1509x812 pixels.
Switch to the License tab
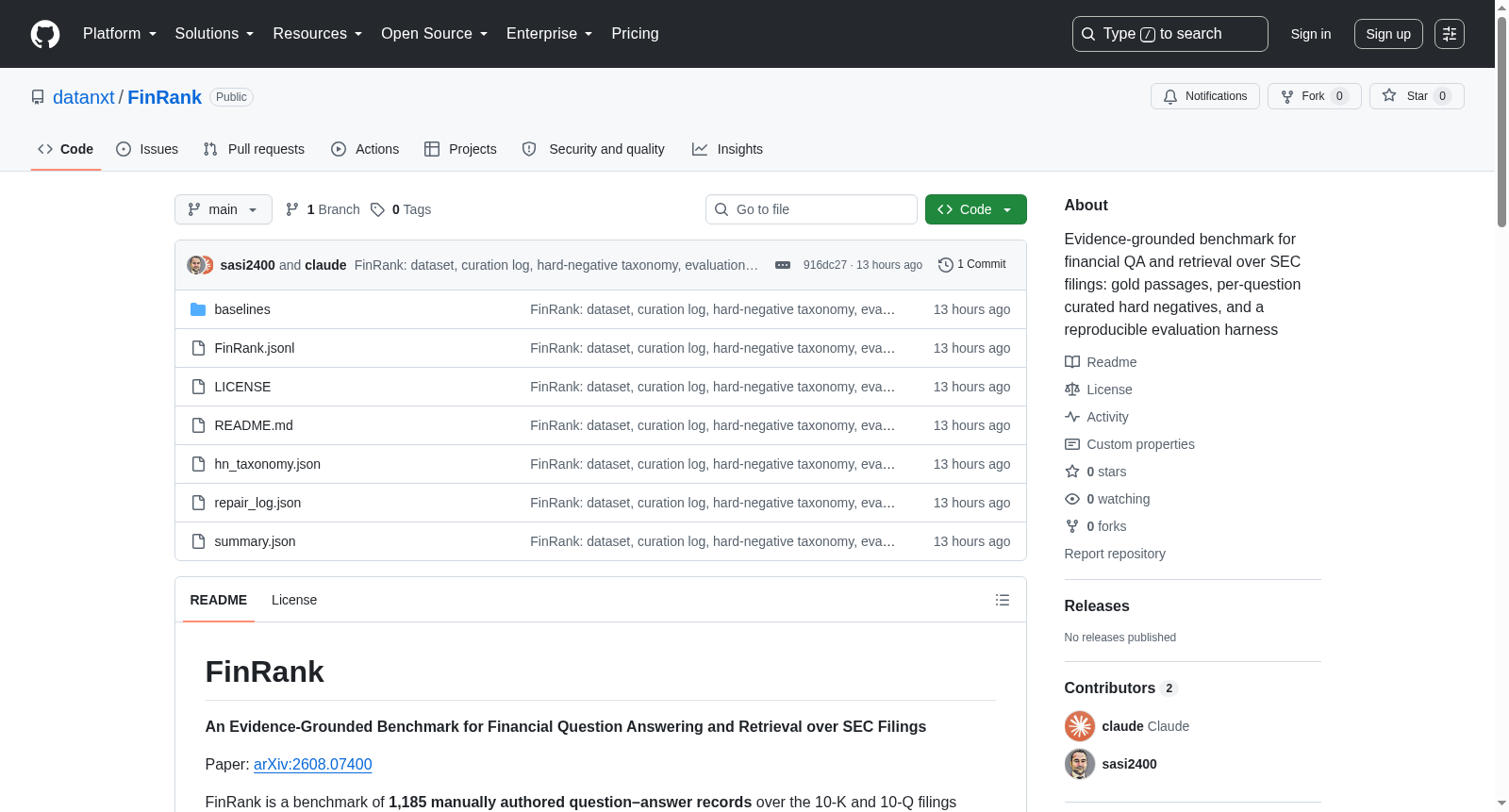click(x=294, y=600)
